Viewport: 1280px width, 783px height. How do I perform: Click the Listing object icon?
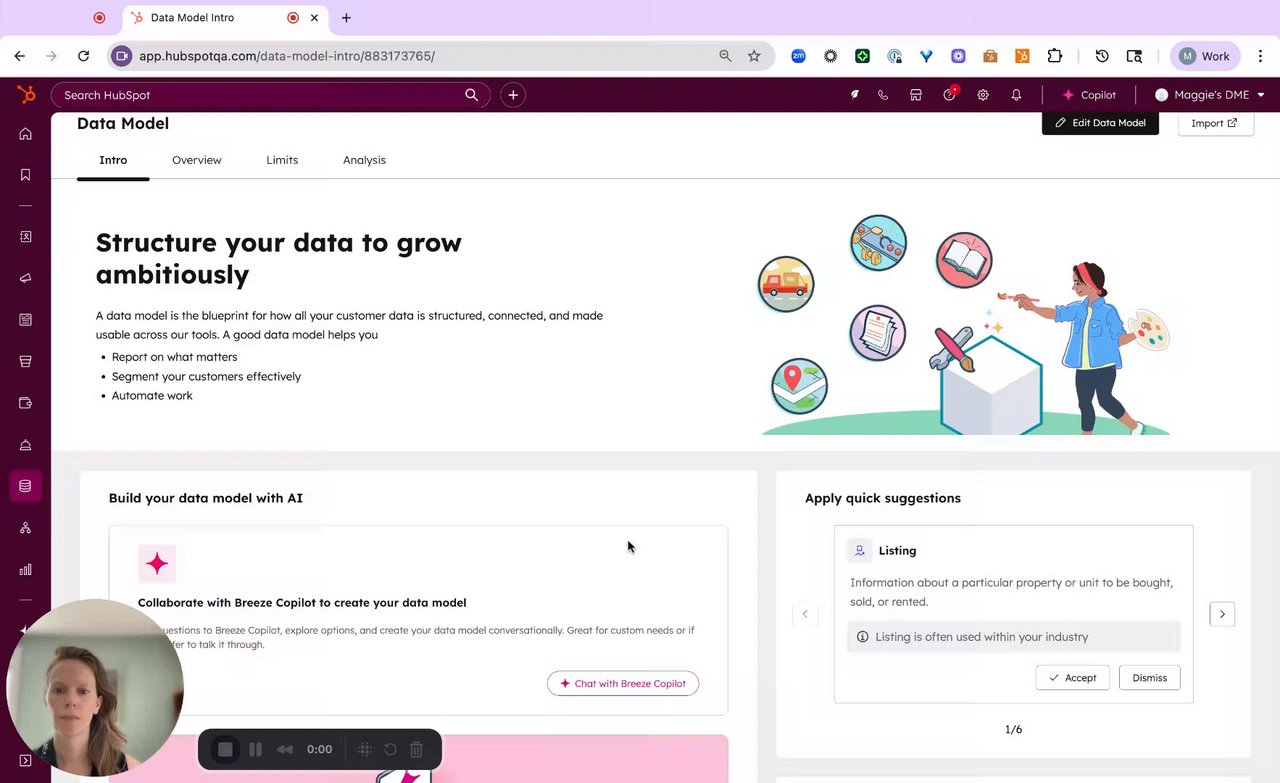coord(859,551)
